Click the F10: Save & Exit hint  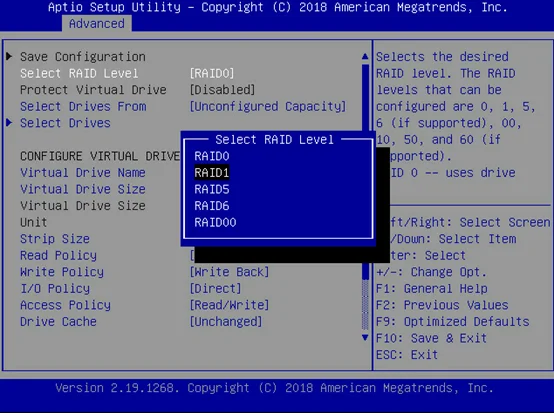[x=431, y=338]
